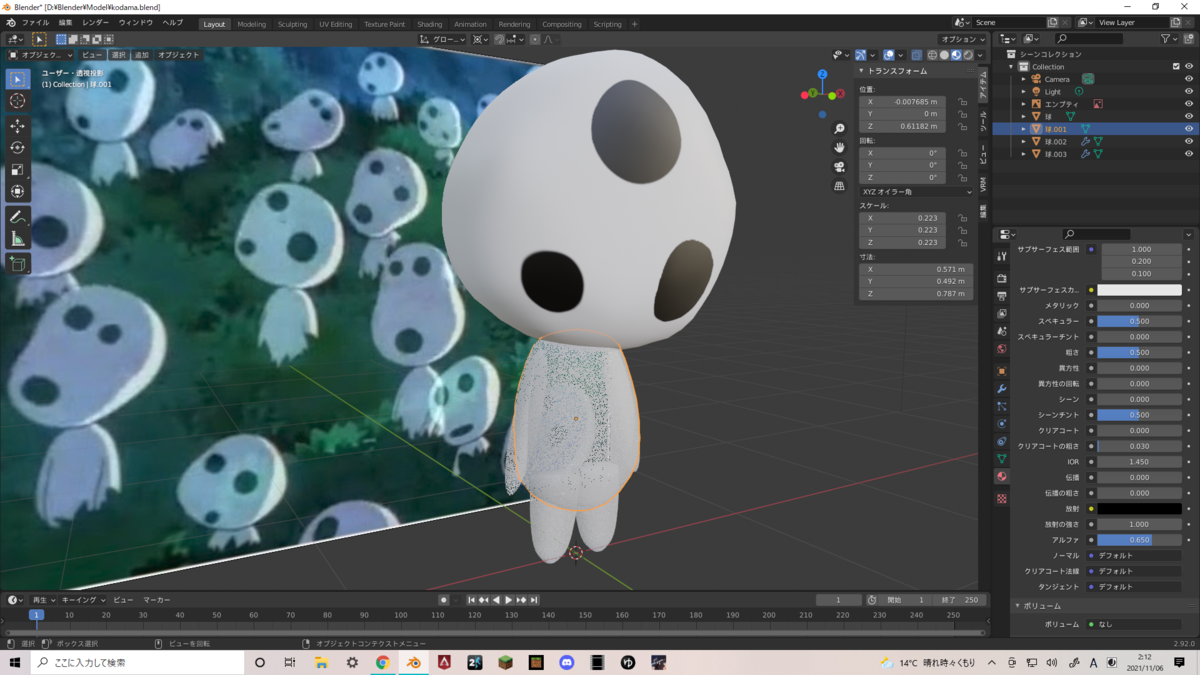
Task: Open the World properties tab
Action: (x=1002, y=349)
